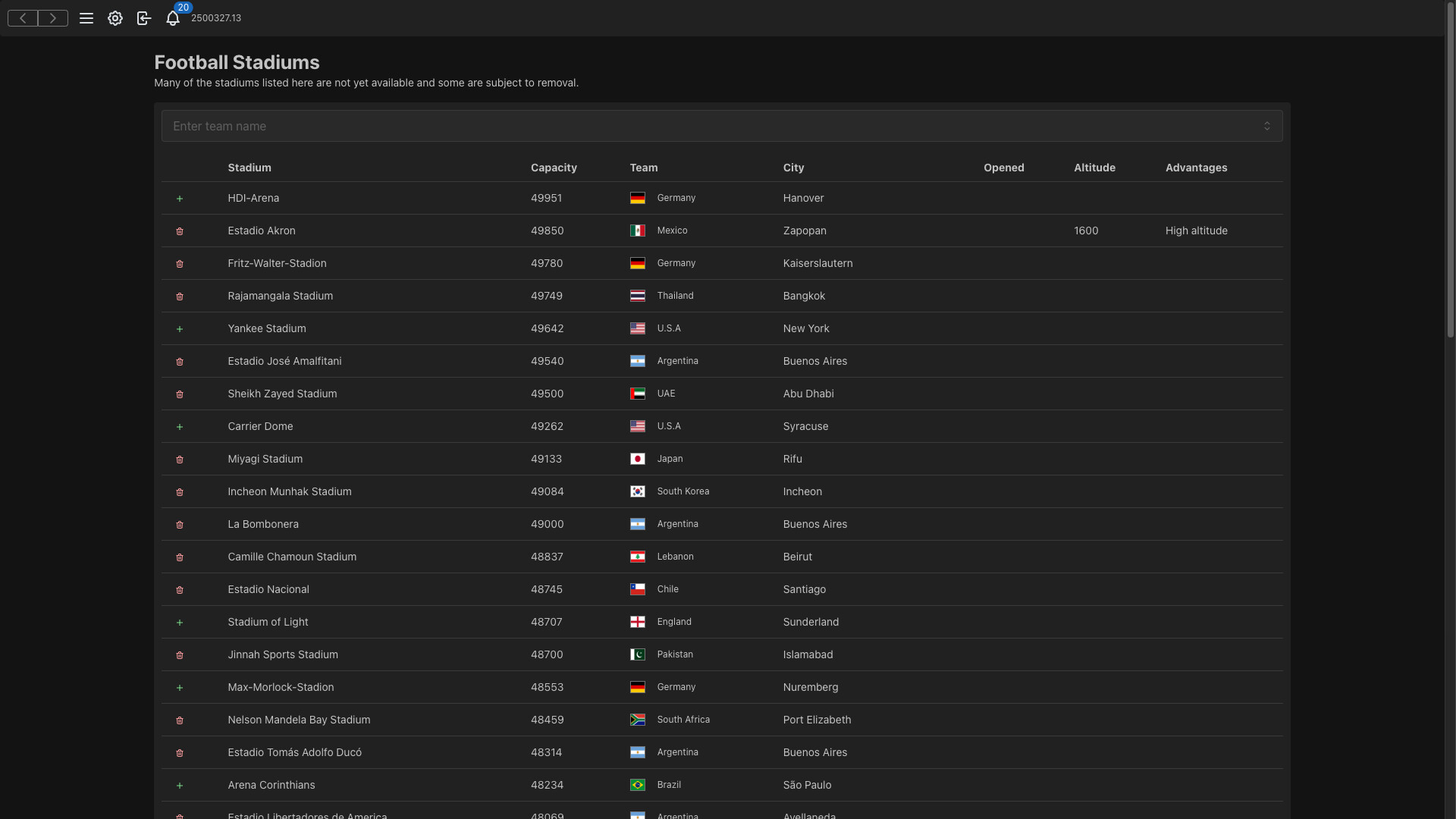Add Arena Corinthians using its plus icon
1456x819 pixels.
tap(180, 786)
